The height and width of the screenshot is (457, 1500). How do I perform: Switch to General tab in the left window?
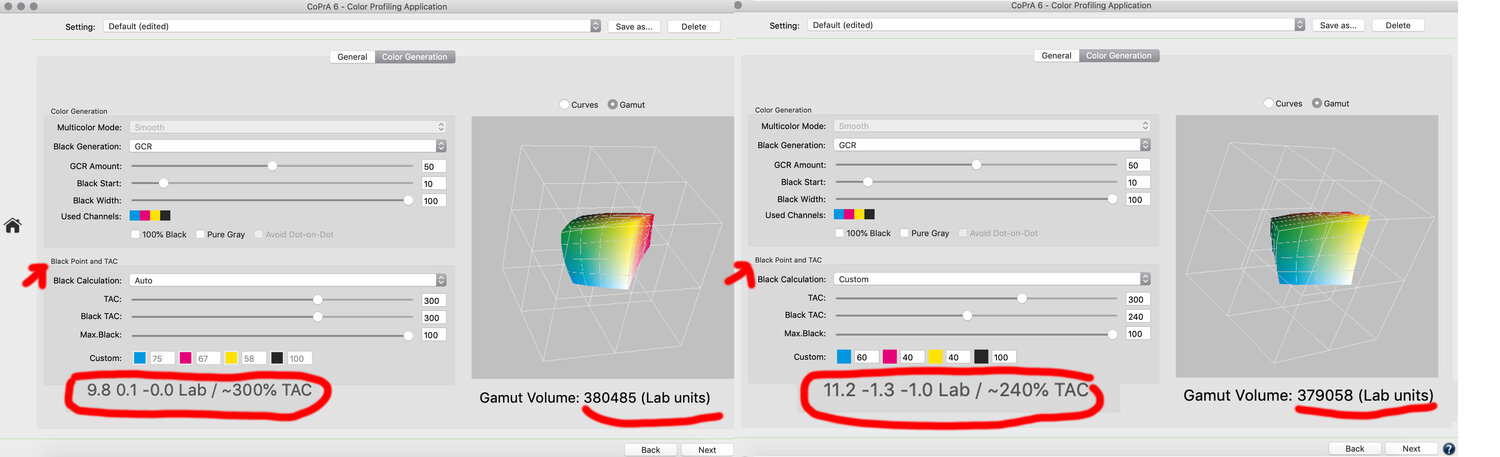[352, 57]
